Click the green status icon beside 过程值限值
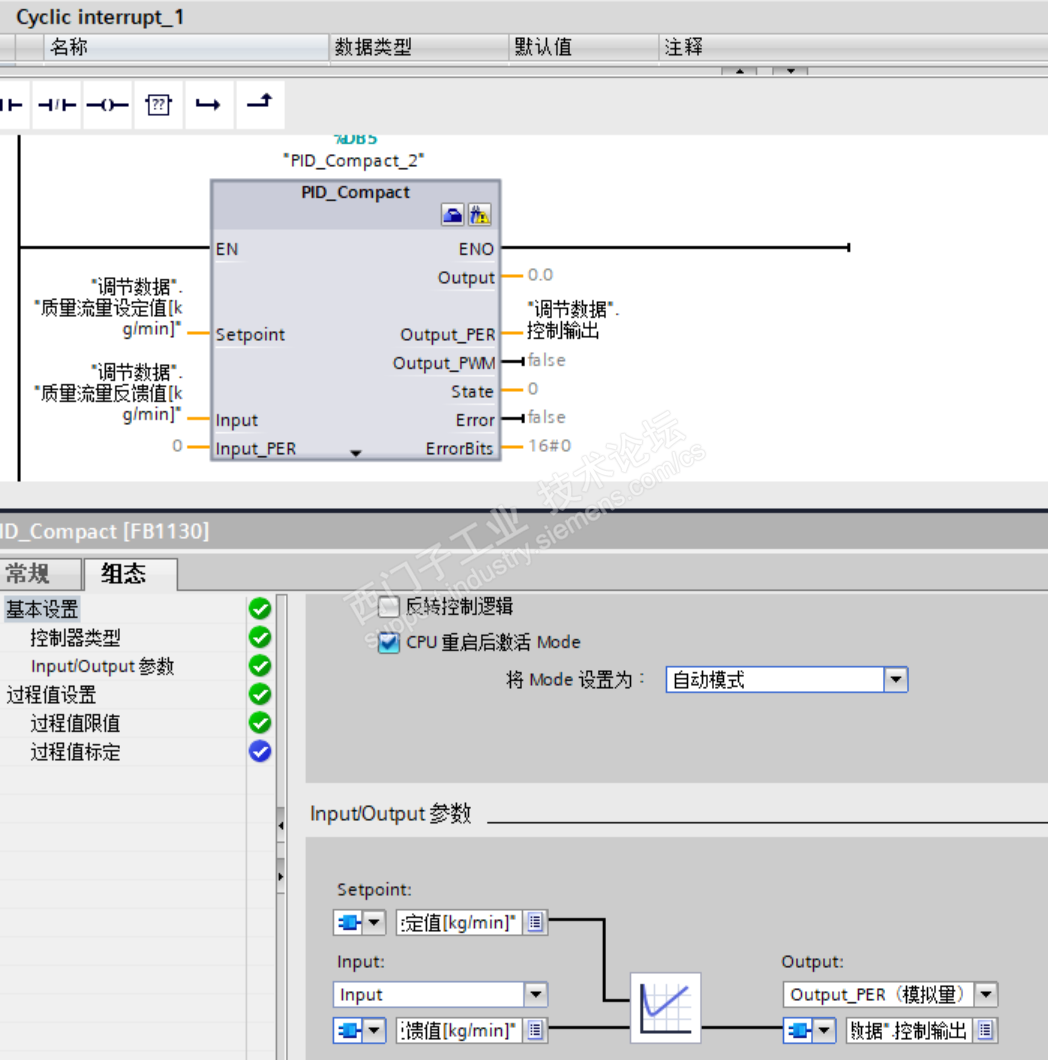The width and height of the screenshot is (1048, 1060). [260, 723]
